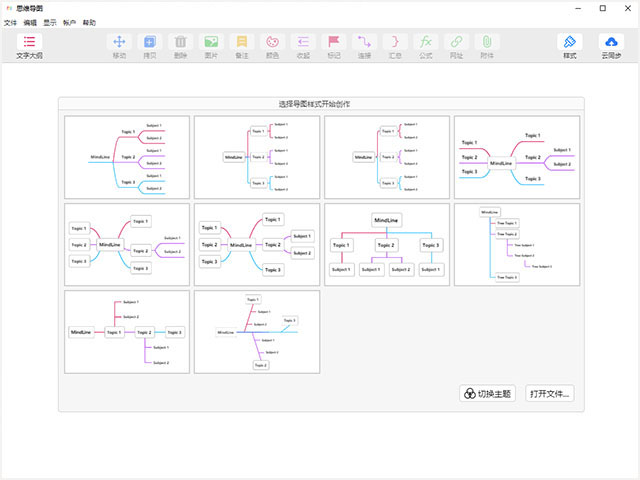Open the 帮助 menu

pos(89,23)
